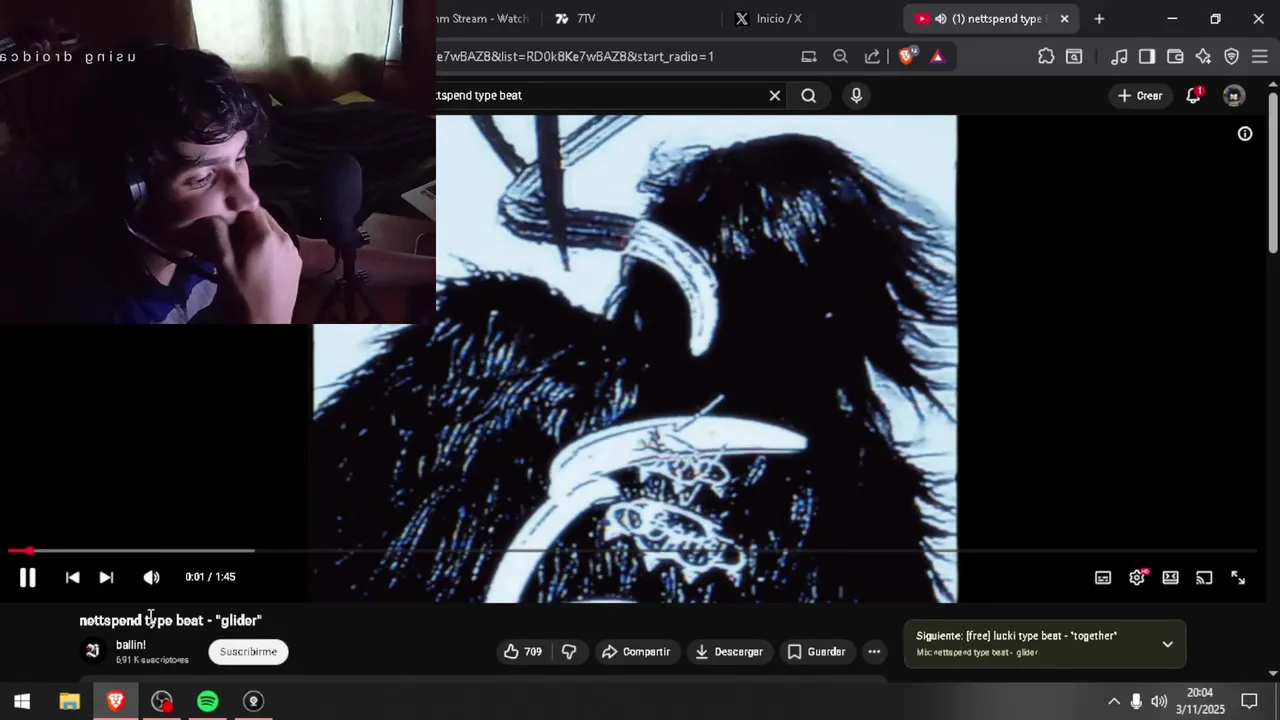Open Brave Shields lion icon

(906, 57)
